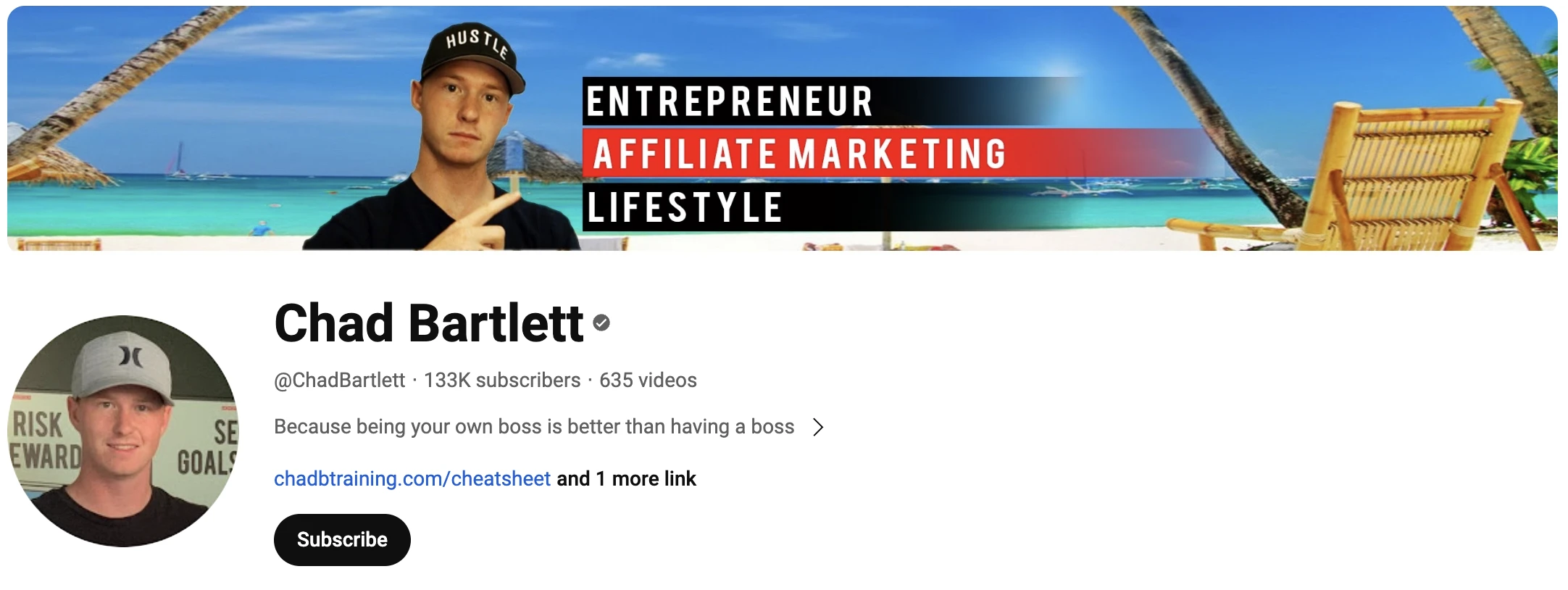Click the Chad Bartlett channel name

[x=429, y=323]
